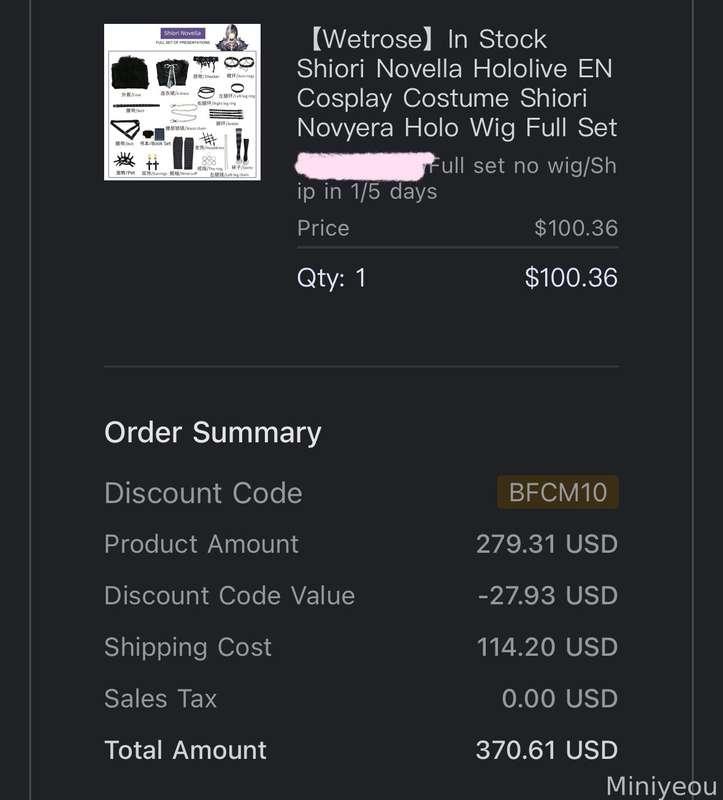Select the Total Amount 370.61 USD value
This screenshot has height=800, width=723.
point(546,750)
